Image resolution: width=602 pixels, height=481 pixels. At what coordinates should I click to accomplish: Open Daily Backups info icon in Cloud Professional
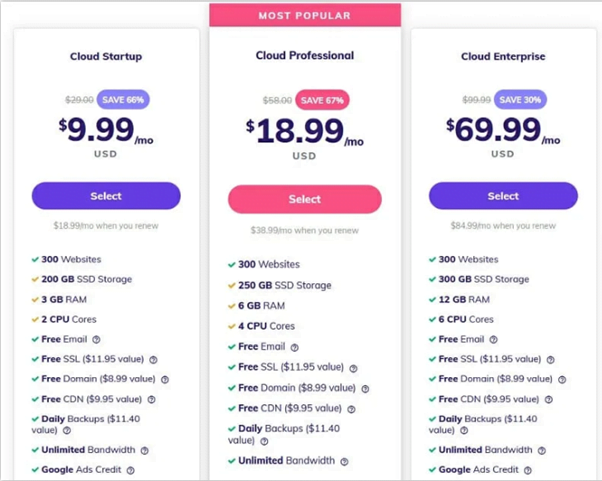[x=264, y=441]
